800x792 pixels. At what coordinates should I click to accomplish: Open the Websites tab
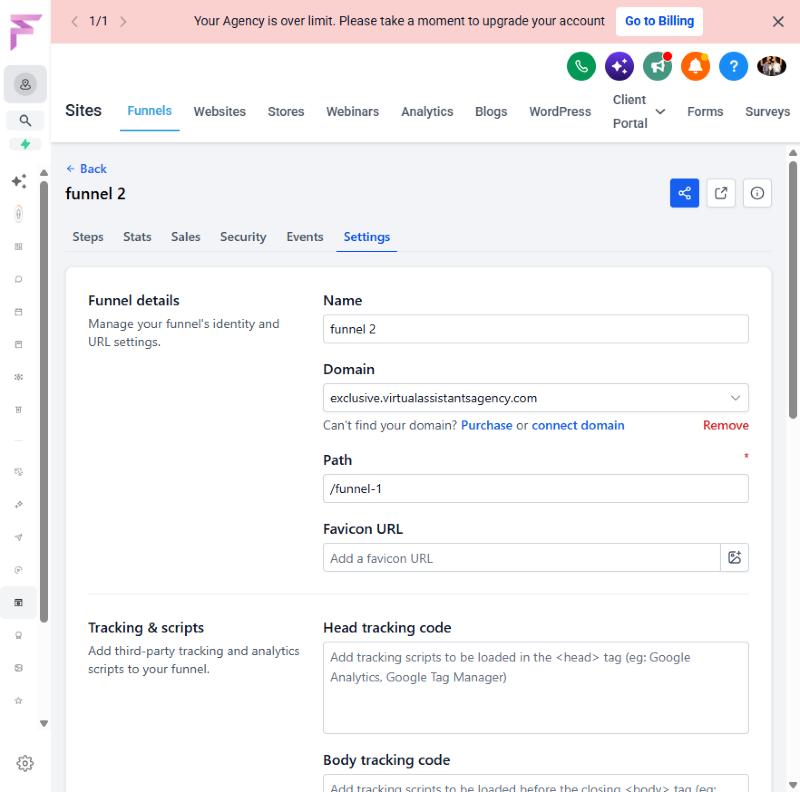(x=219, y=111)
